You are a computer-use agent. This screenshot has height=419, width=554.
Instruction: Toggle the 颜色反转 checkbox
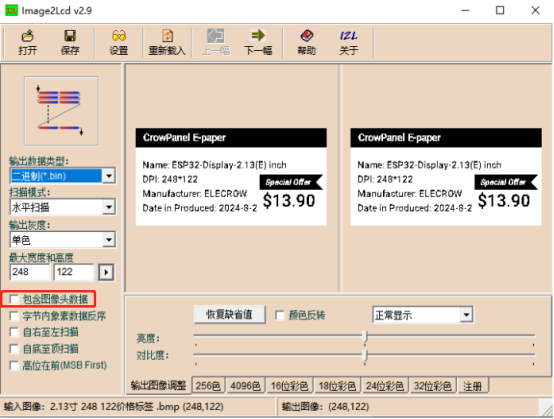pyautogui.click(x=279, y=315)
